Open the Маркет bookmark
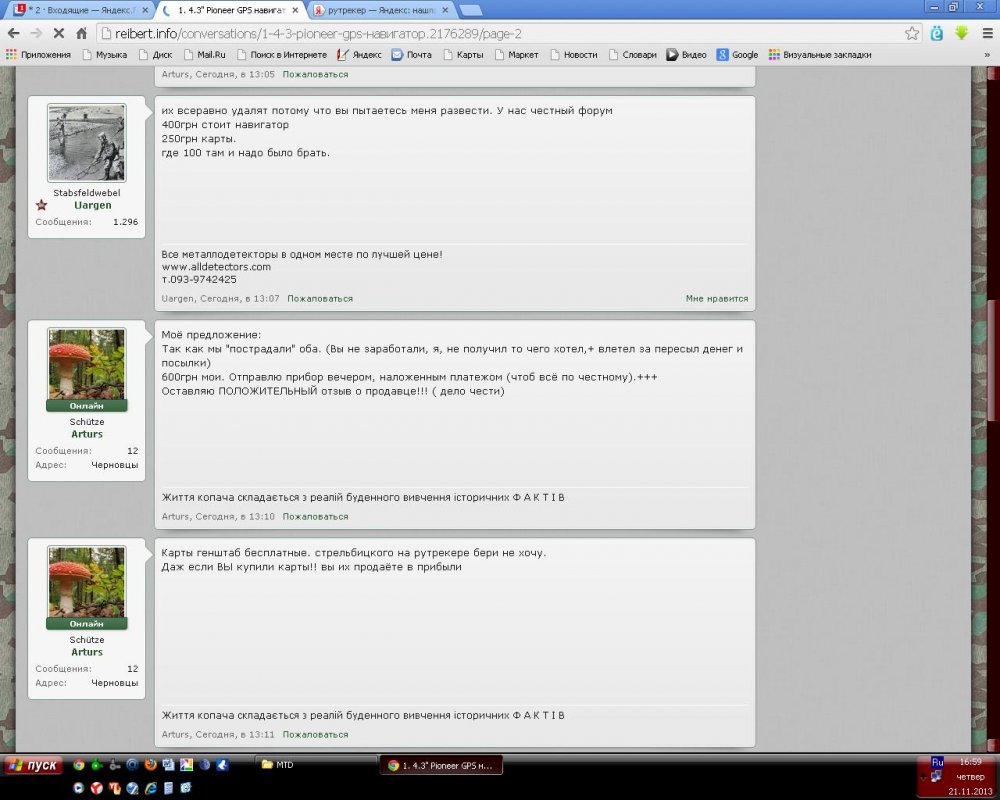1000x800 pixels. [x=517, y=55]
